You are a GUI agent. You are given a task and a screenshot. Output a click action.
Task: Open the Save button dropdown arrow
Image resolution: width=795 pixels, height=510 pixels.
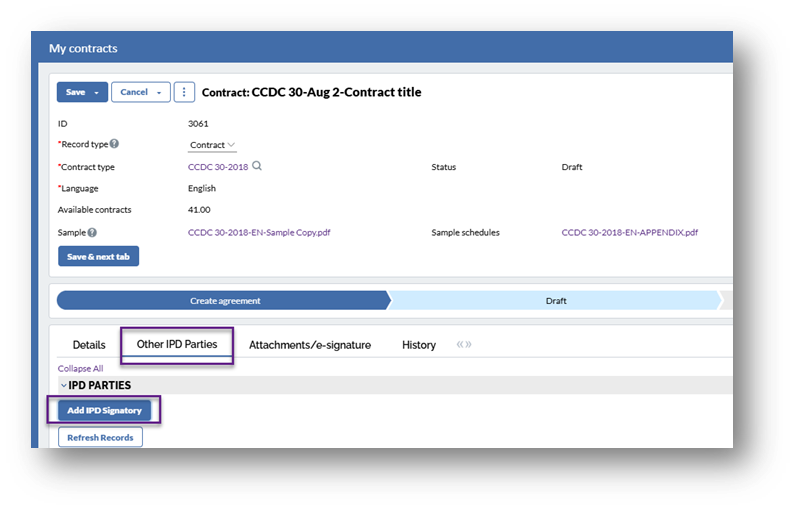pos(97,92)
